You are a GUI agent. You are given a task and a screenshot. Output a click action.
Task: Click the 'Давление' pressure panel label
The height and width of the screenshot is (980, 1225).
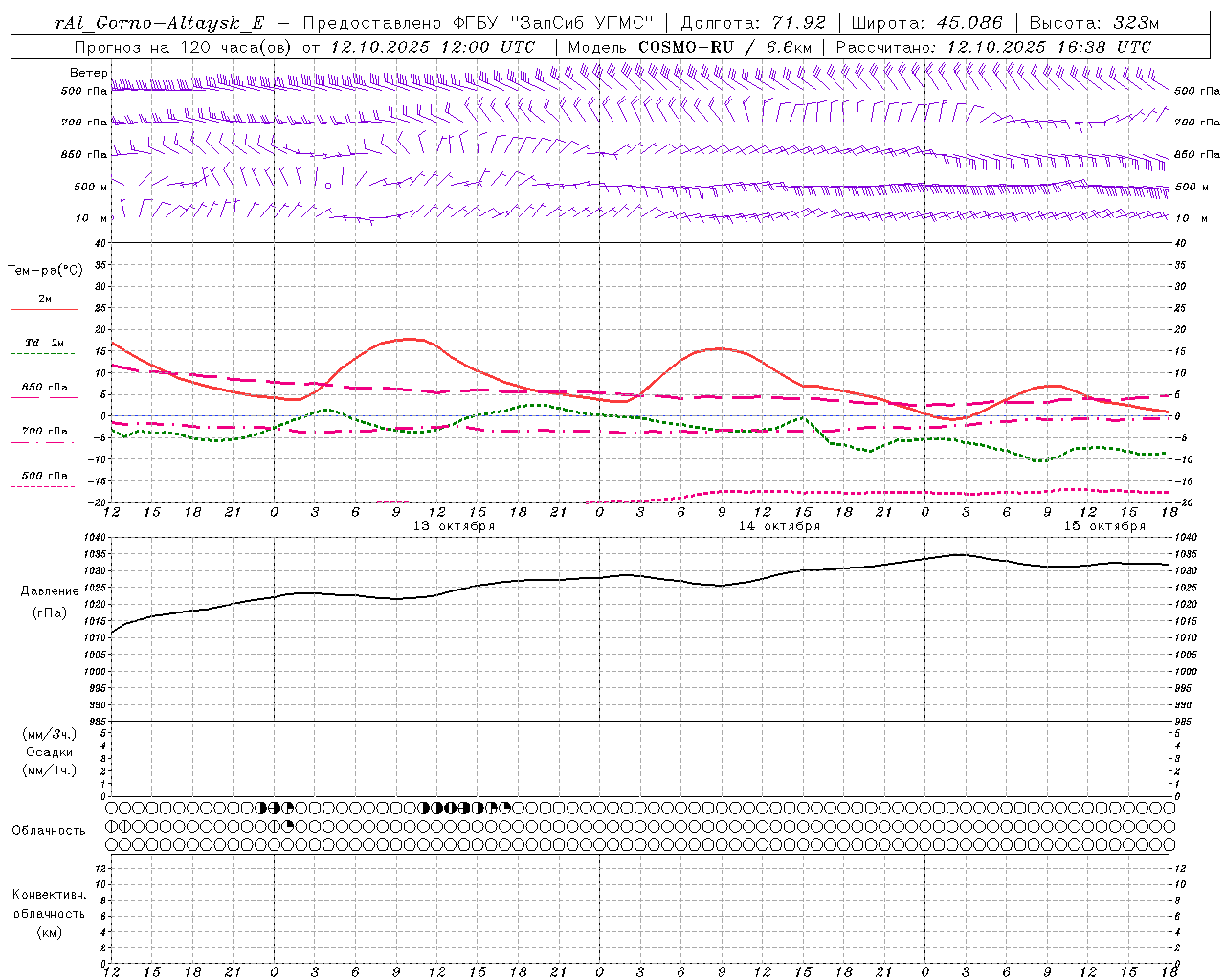pyautogui.click(x=49, y=591)
